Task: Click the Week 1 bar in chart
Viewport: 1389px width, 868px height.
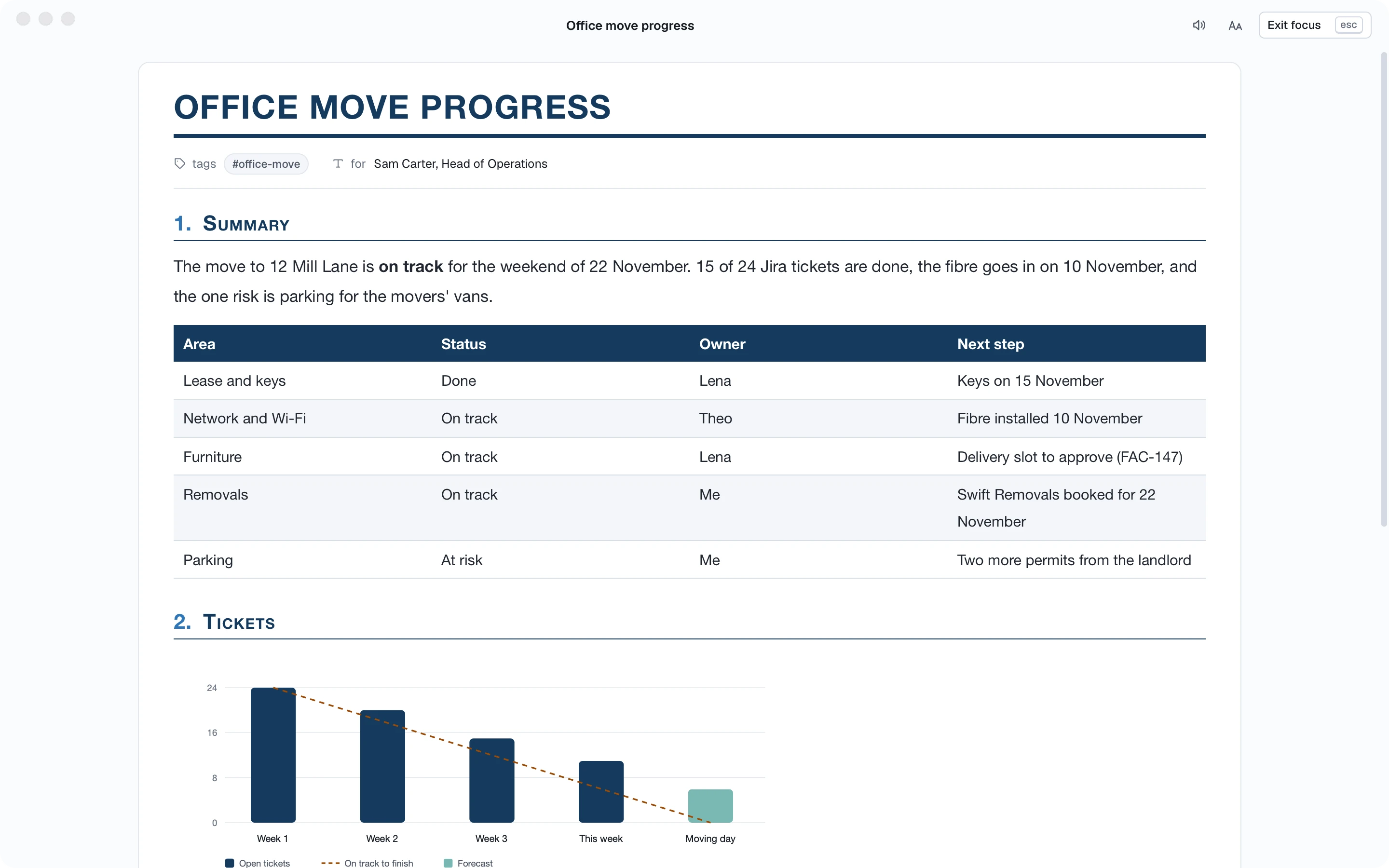Action: [273, 755]
